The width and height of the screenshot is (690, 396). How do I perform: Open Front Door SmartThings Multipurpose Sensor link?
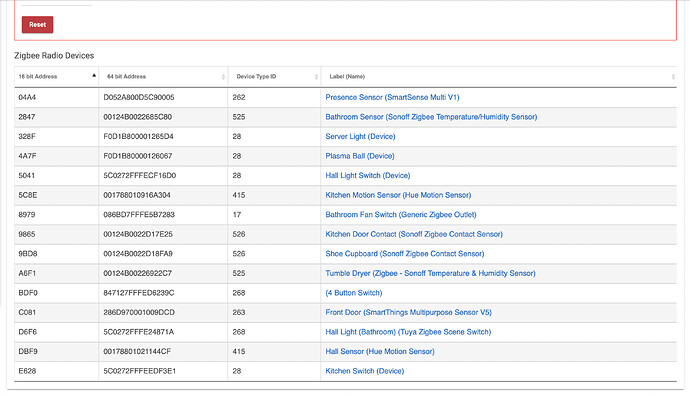408,312
